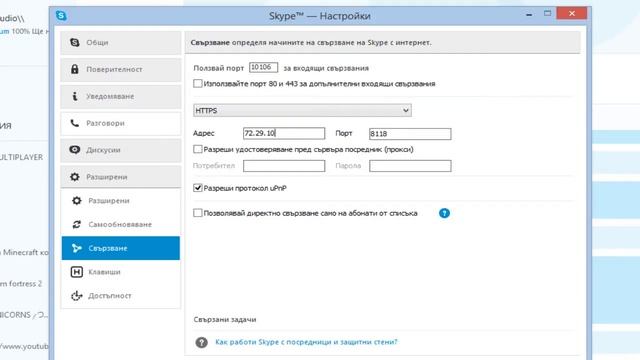Open the Дискусии chat section
The height and width of the screenshot is (360, 640).
pos(121,150)
